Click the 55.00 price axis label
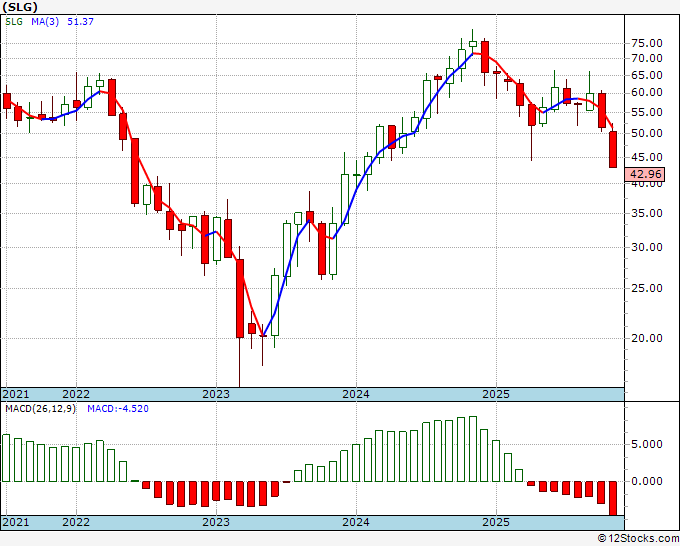The image size is (680, 546). click(647, 112)
